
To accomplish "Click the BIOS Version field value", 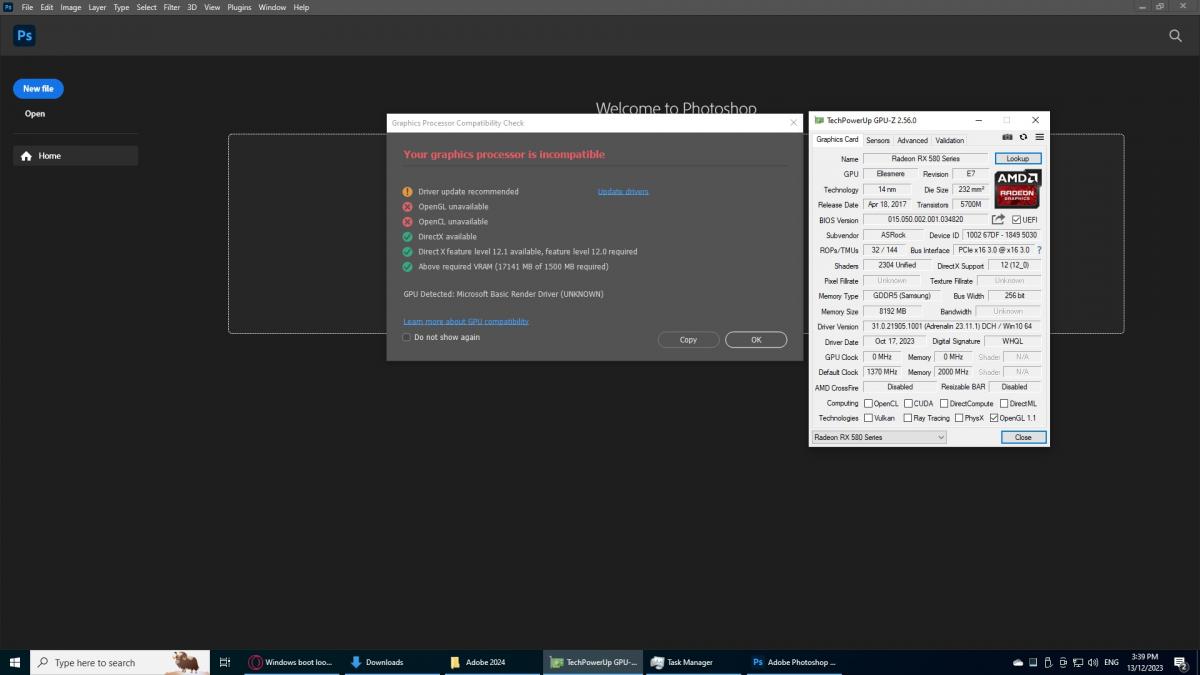I will pos(925,219).
